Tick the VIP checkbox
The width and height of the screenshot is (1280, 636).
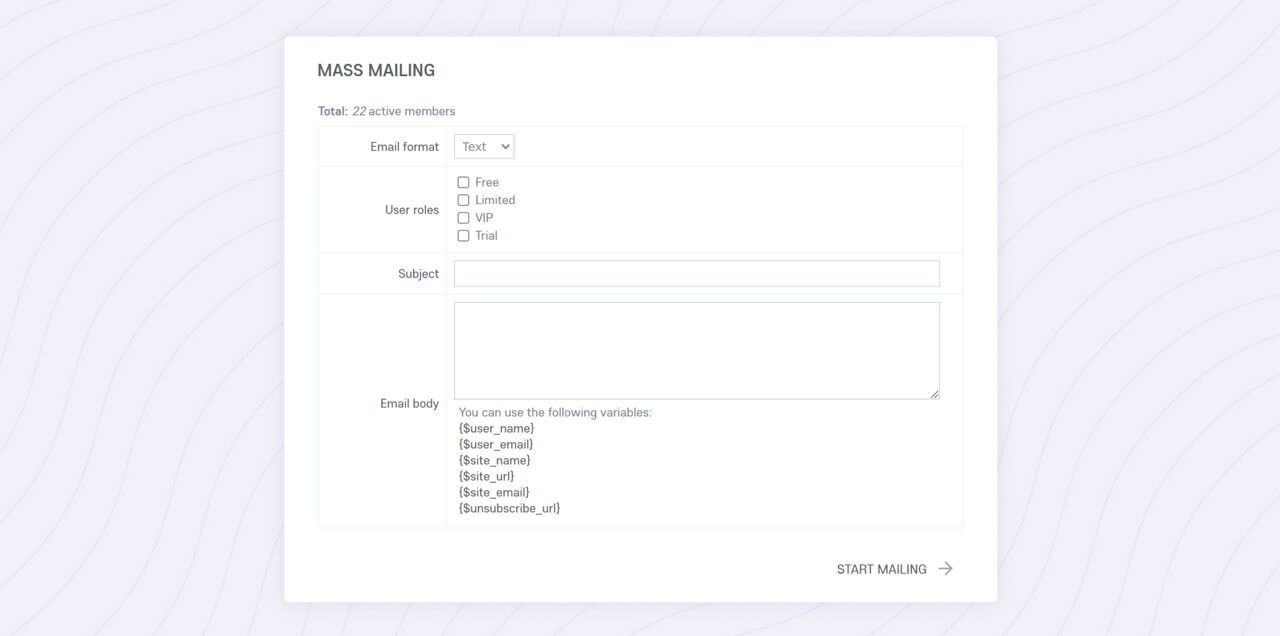463,217
